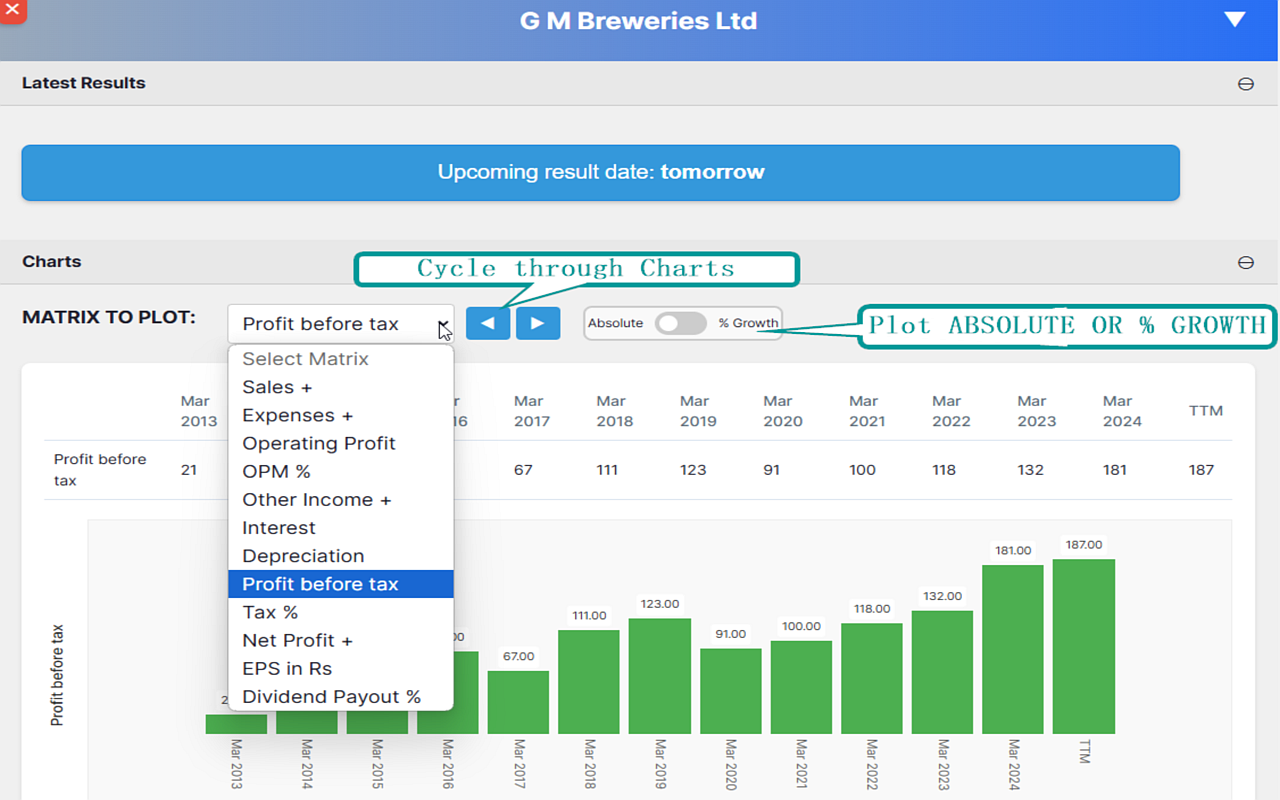Select Tax % matrix option

pyautogui.click(x=270, y=612)
